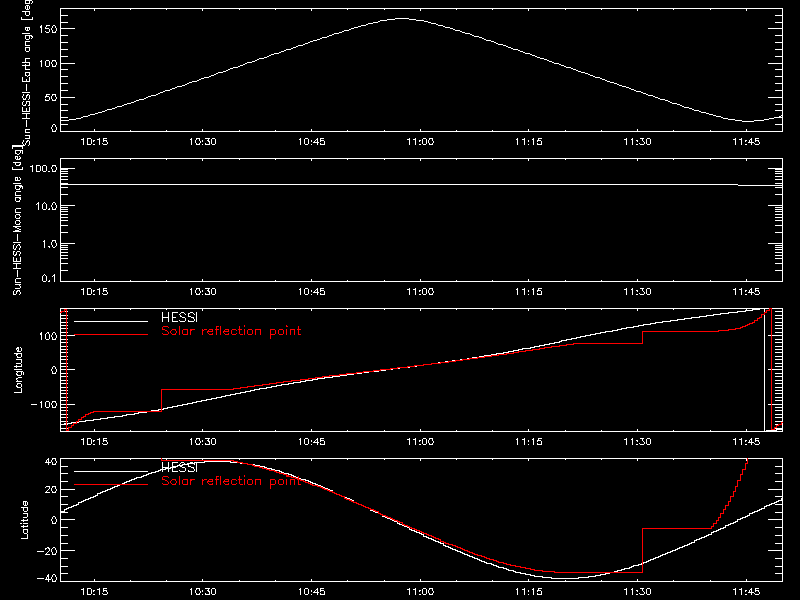800x600 pixels.
Task: Click the peak of Sun-HESSI-Earth angle curve
Action: pyautogui.click(x=402, y=19)
